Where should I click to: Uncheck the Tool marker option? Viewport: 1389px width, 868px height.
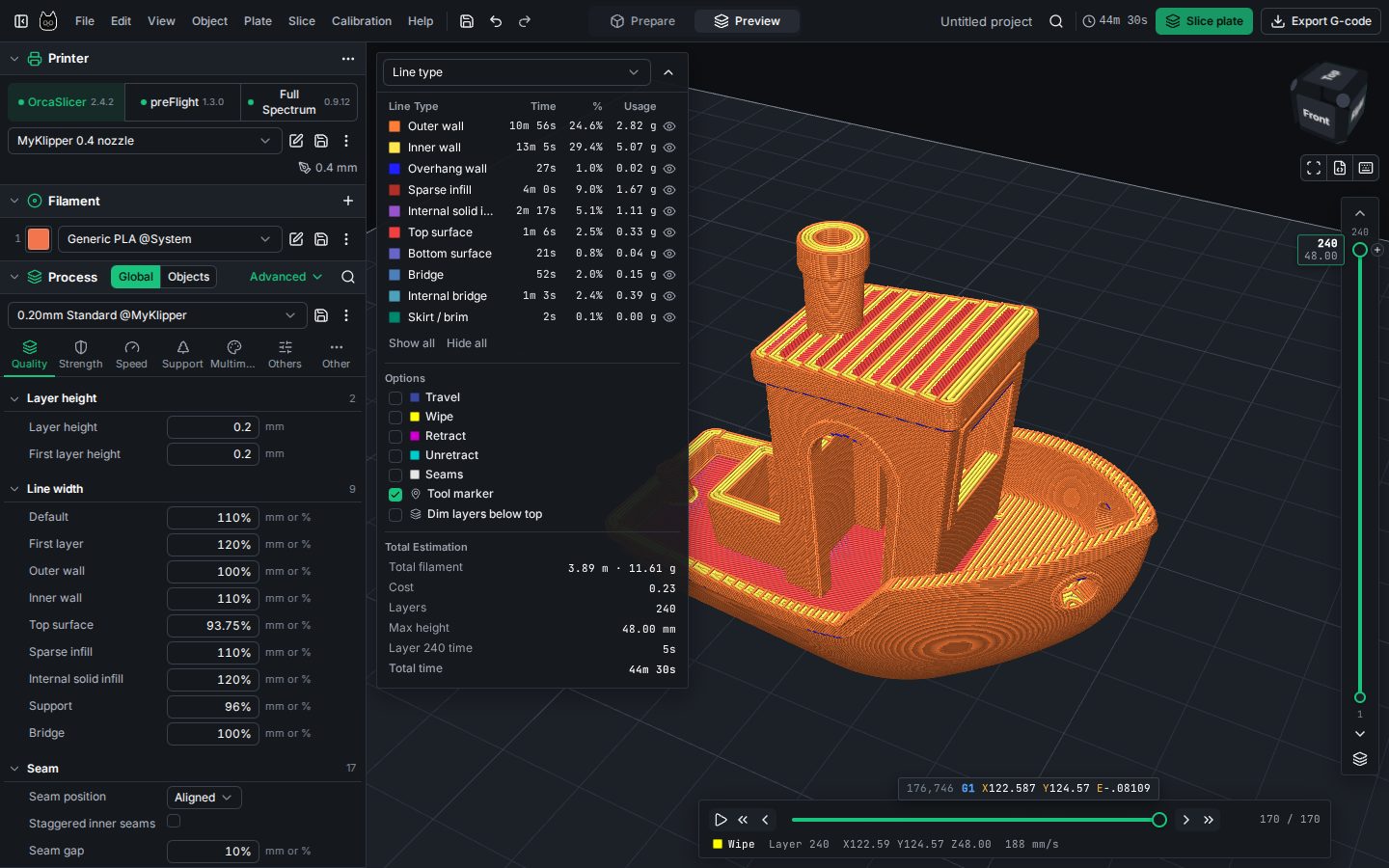[395, 494]
